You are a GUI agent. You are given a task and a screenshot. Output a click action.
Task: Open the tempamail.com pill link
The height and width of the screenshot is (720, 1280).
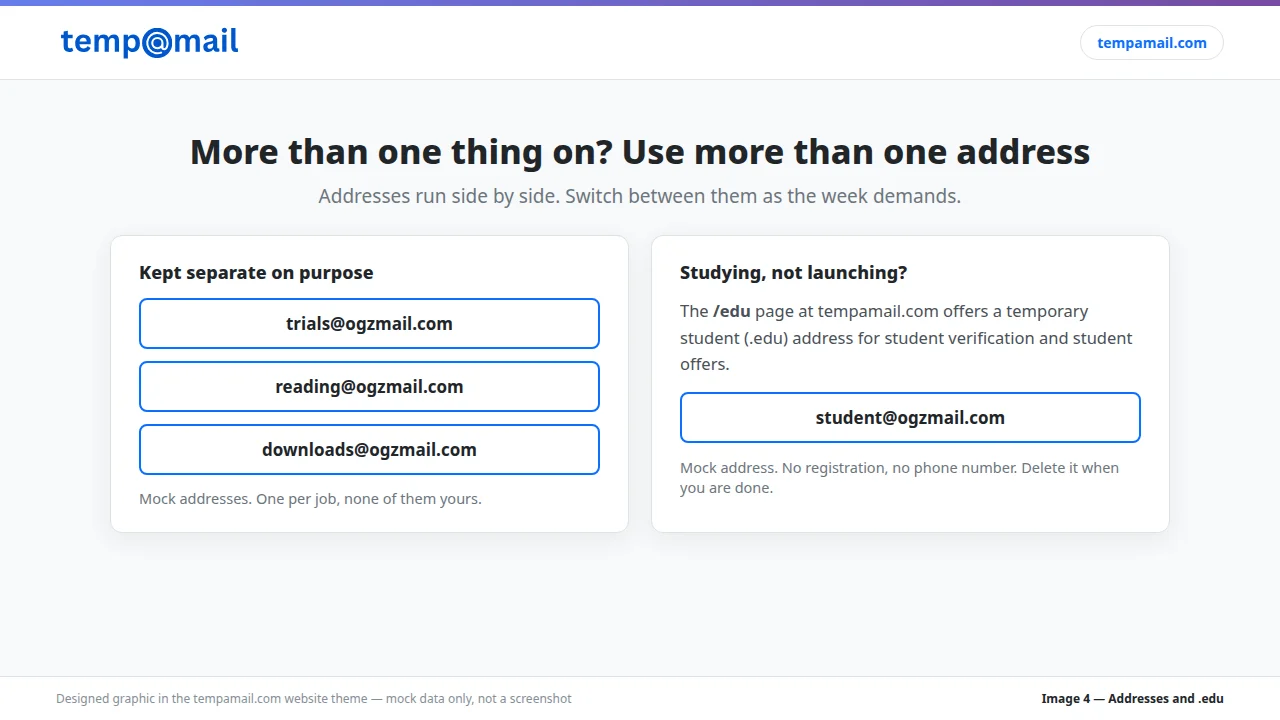click(1152, 43)
